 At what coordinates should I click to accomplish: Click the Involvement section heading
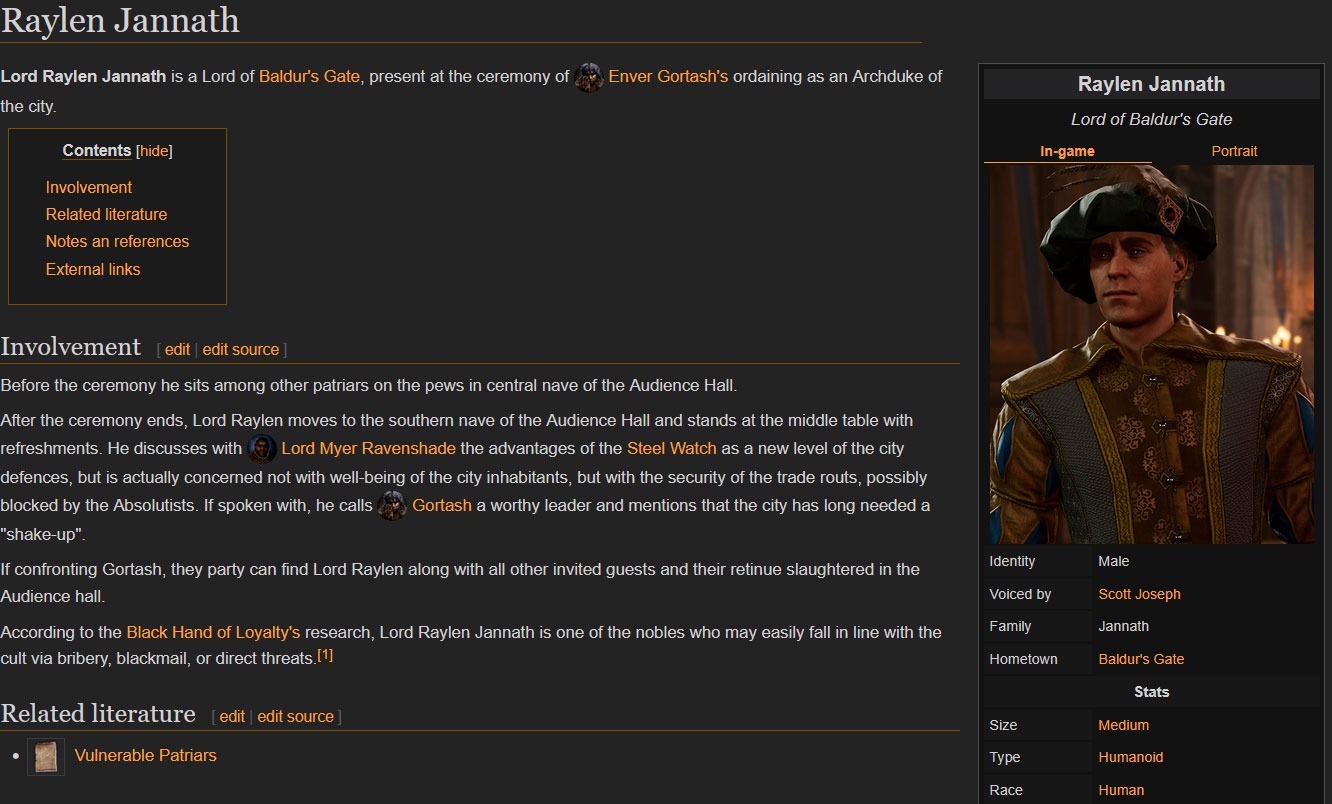(x=71, y=347)
